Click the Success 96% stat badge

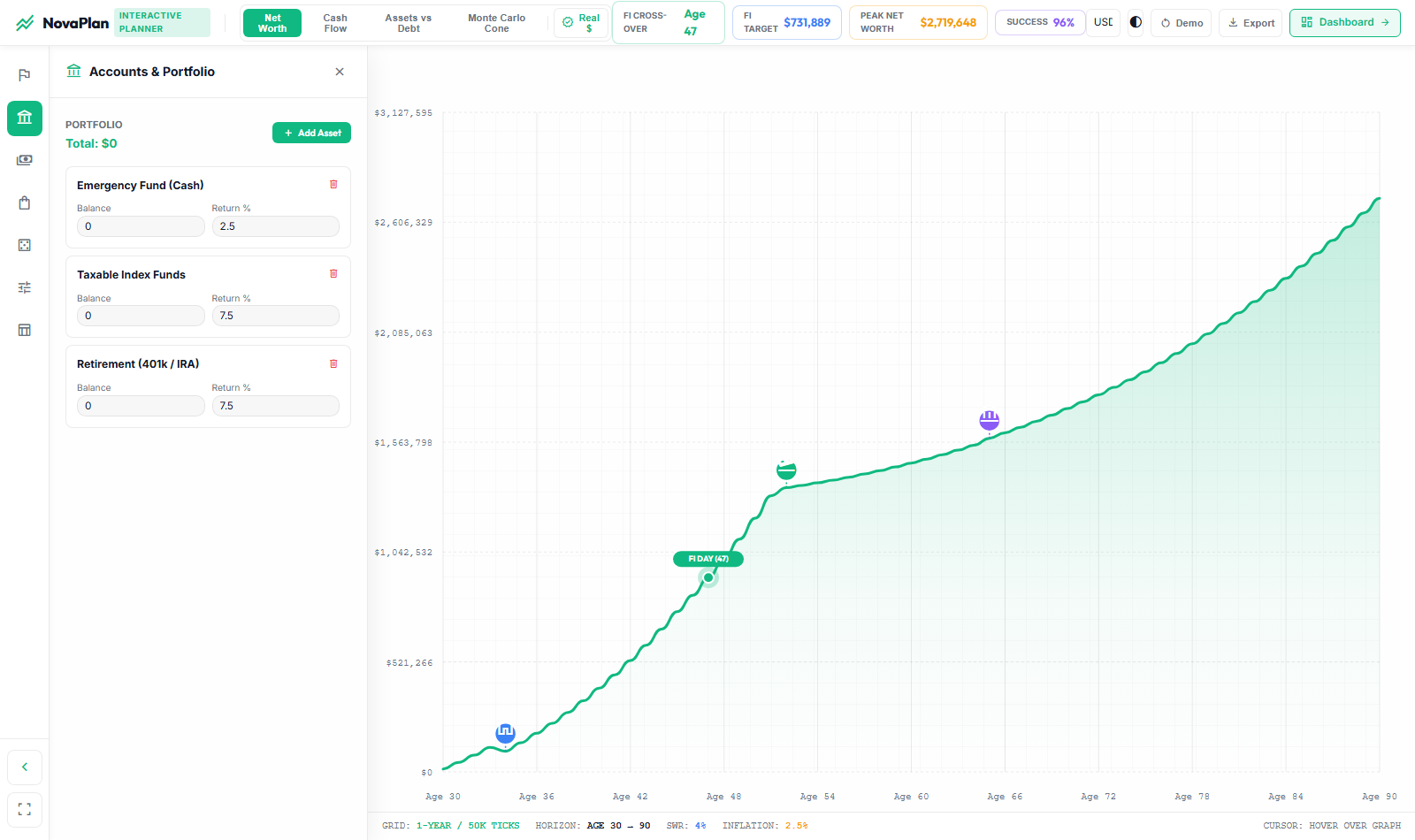(x=1040, y=22)
